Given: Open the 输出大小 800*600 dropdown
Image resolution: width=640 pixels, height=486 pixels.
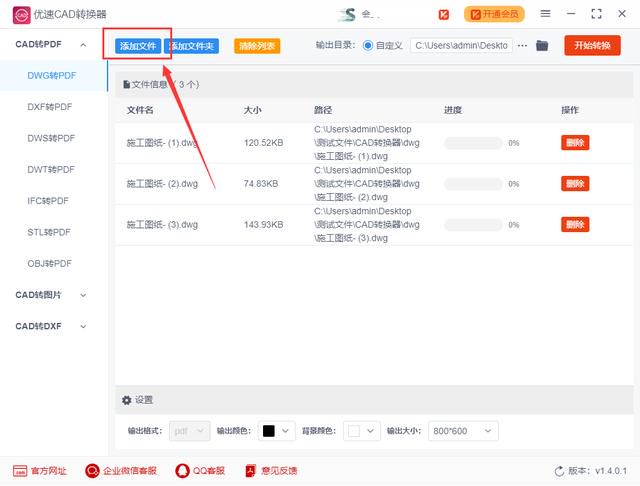Looking at the screenshot, I should coord(463,431).
